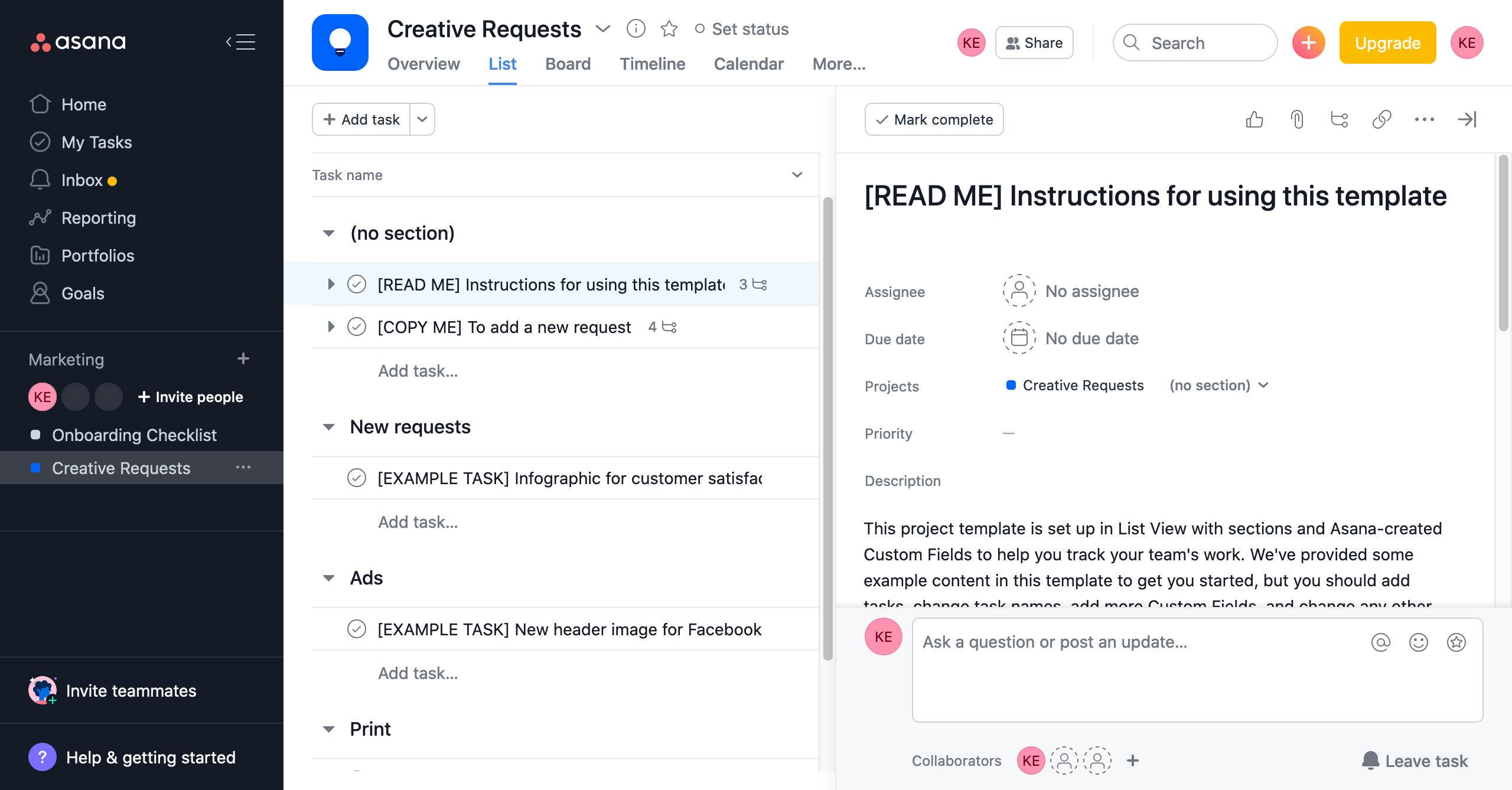Copy task link with link icon

(x=1381, y=119)
